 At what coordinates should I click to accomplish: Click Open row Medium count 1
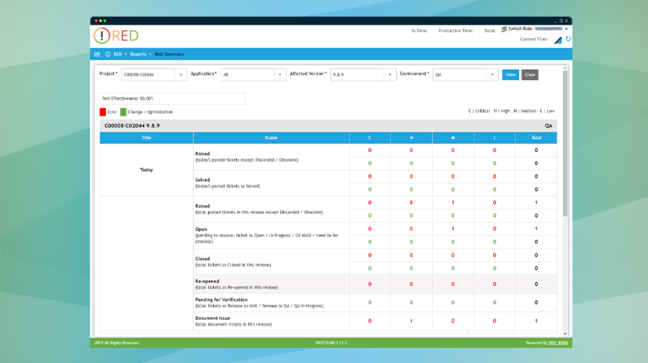pyautogui.click(x=453, y=229)
